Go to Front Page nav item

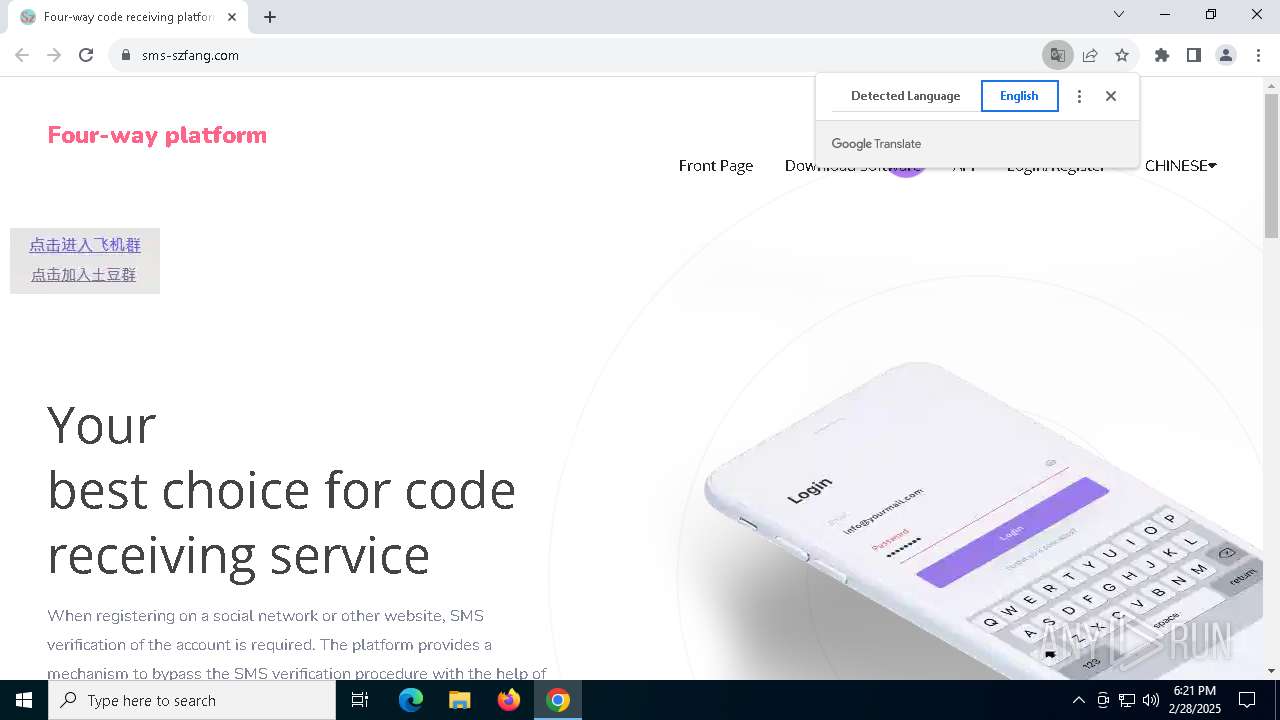716,166
